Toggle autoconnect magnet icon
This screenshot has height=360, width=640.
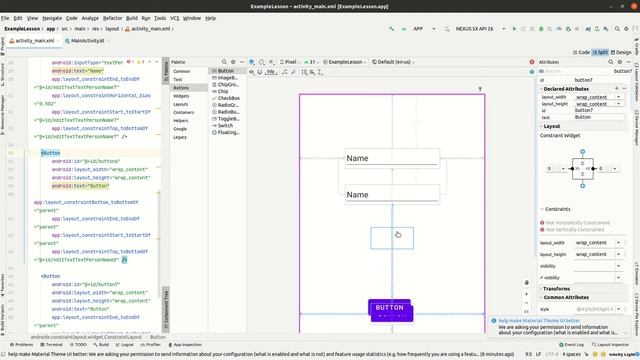point(260,72)
